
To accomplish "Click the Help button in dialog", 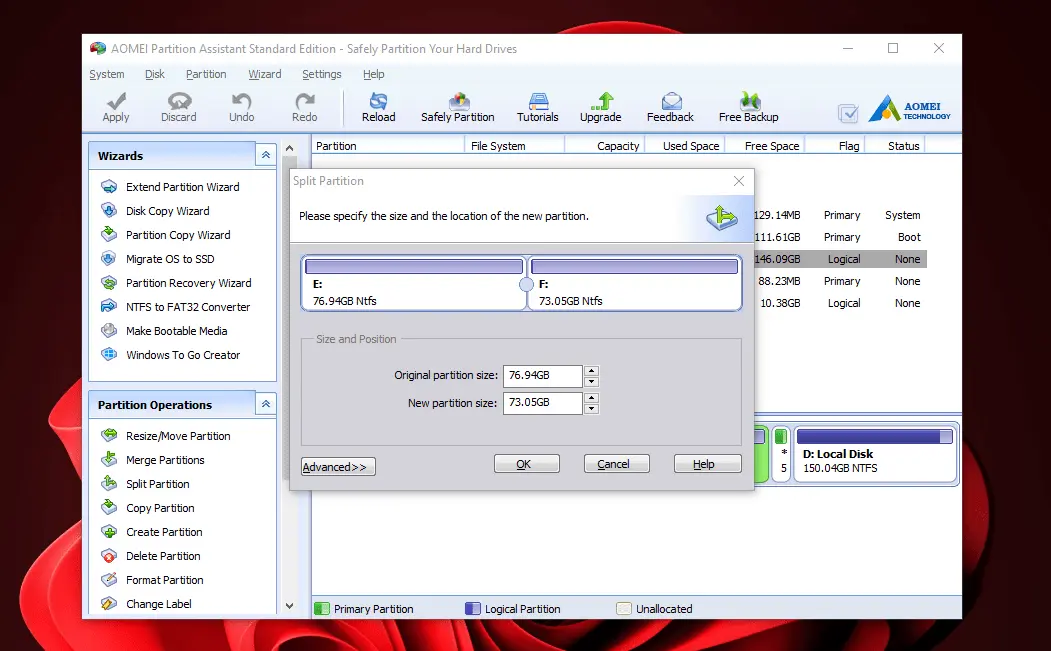I will click(708, 464).
